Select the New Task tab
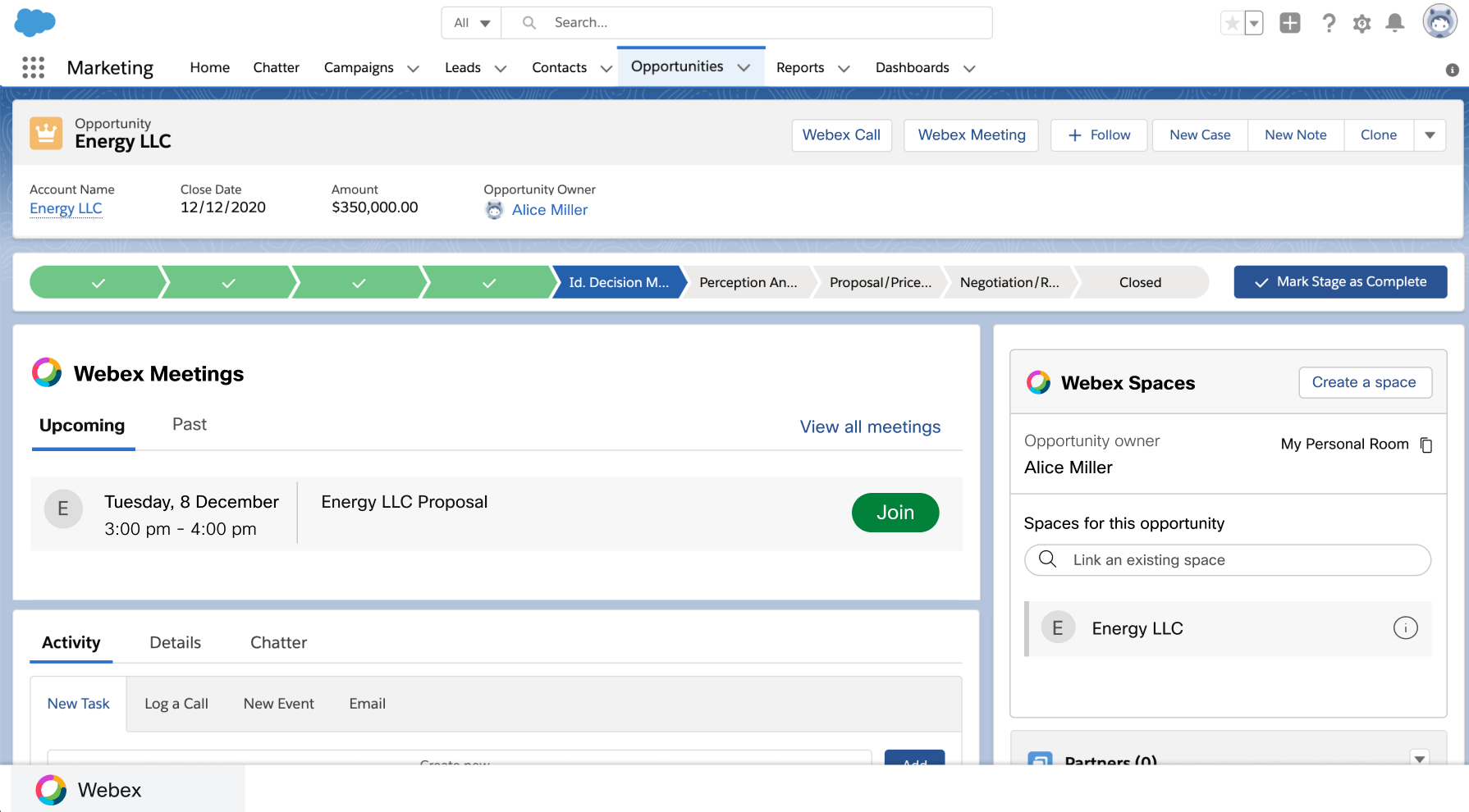1469x812 pixels. coord(79,704)
